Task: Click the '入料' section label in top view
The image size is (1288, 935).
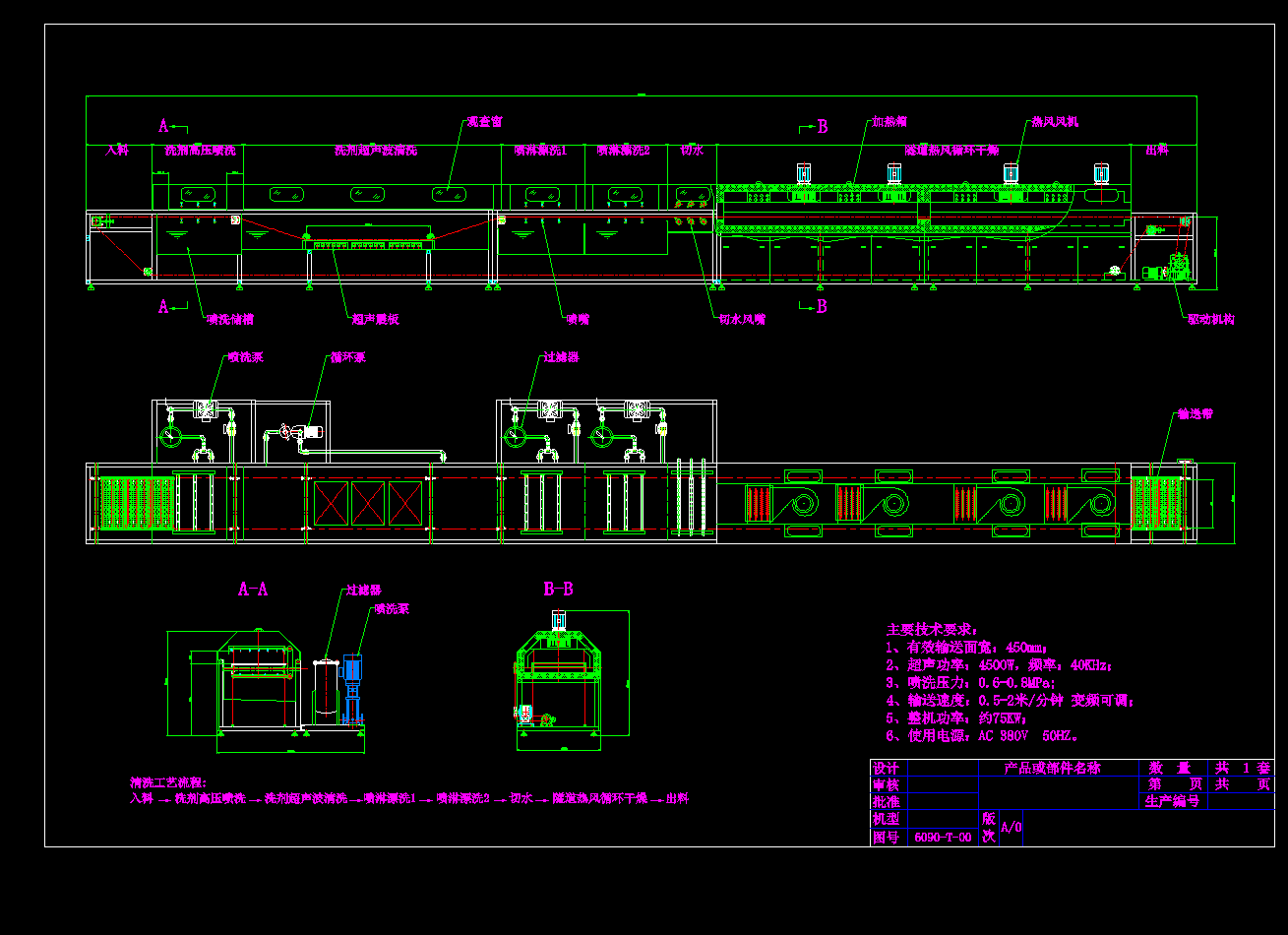Action: 117,151
